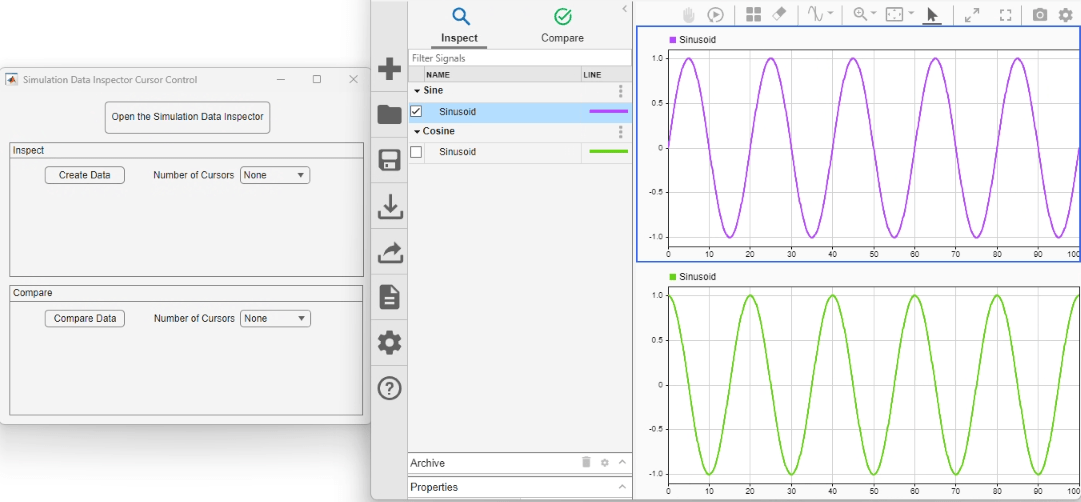Click the export share arrow icon

(389, 253)
